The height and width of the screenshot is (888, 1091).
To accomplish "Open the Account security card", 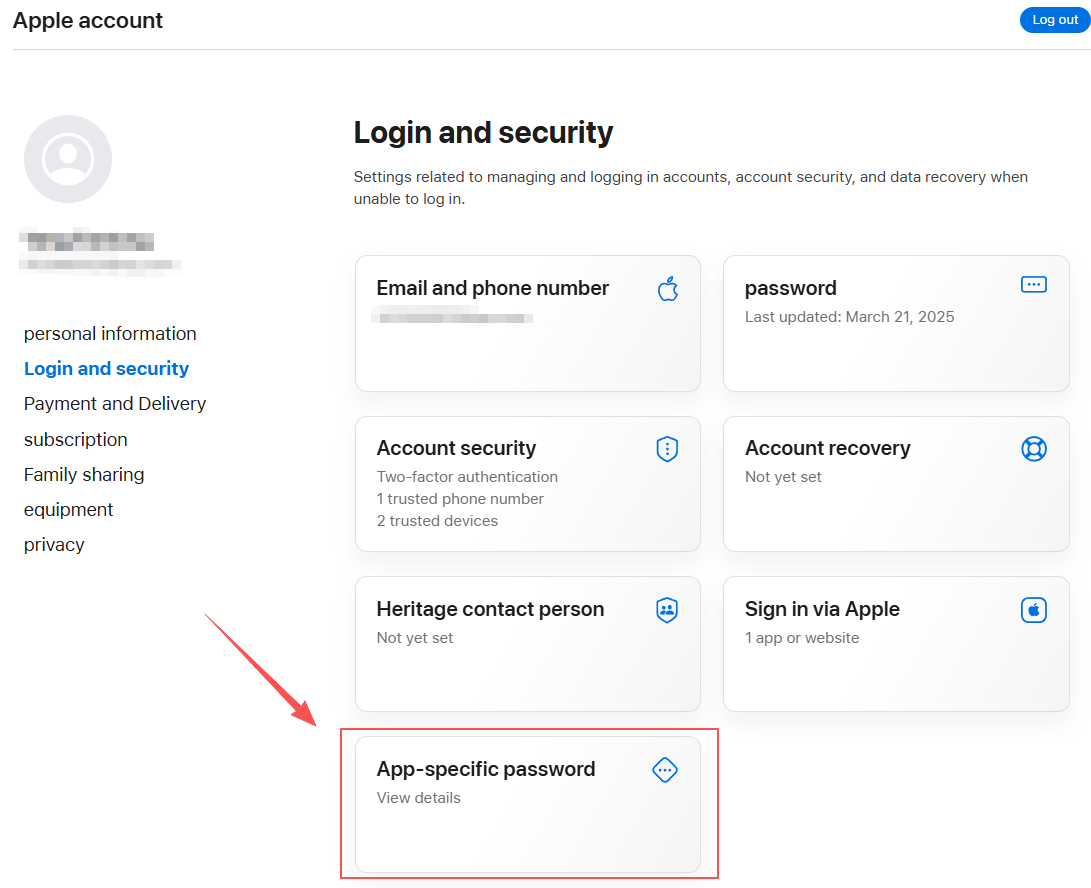I will pyautogui.click(x=527, y=484).
